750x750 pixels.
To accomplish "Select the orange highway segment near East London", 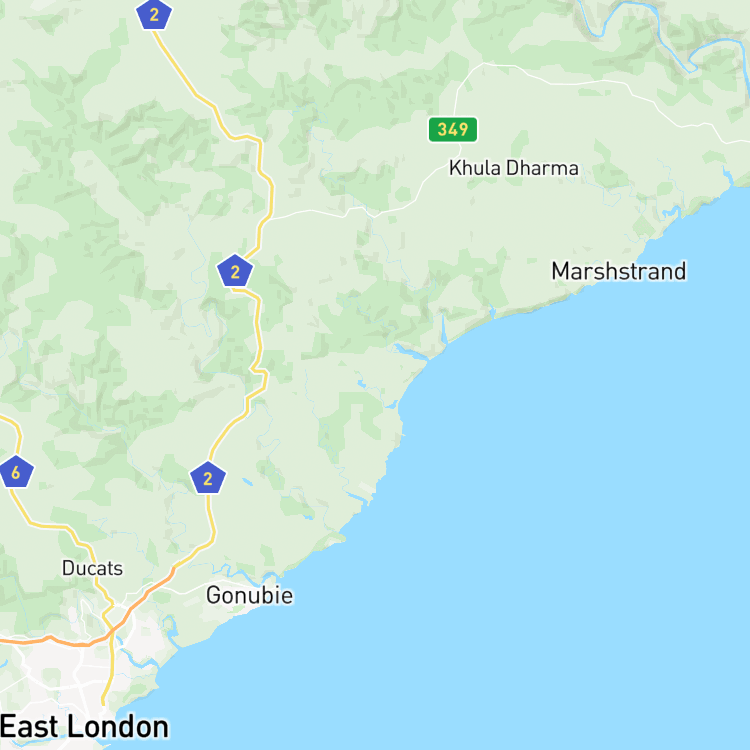I will click(x=139, y=604).
